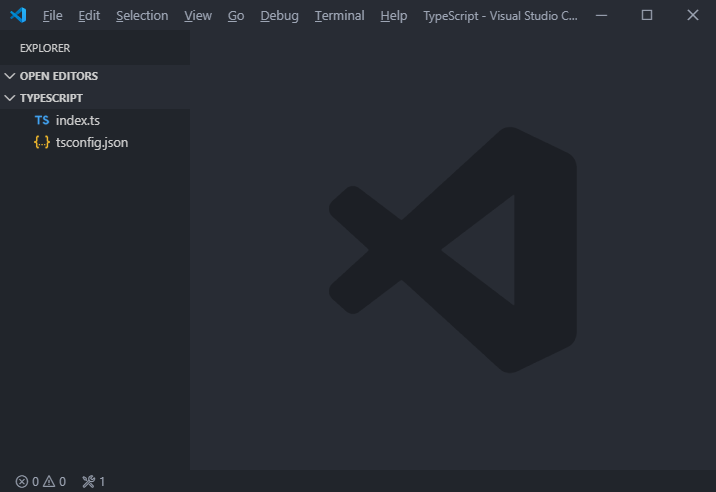Close the Visual Studio Code window

(693, 15)
